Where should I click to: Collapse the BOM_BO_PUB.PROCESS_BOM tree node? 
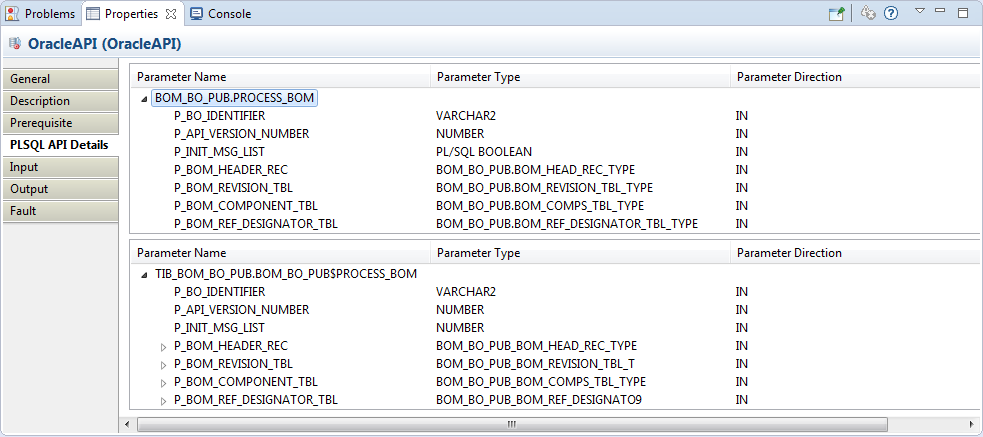[144, 98]
